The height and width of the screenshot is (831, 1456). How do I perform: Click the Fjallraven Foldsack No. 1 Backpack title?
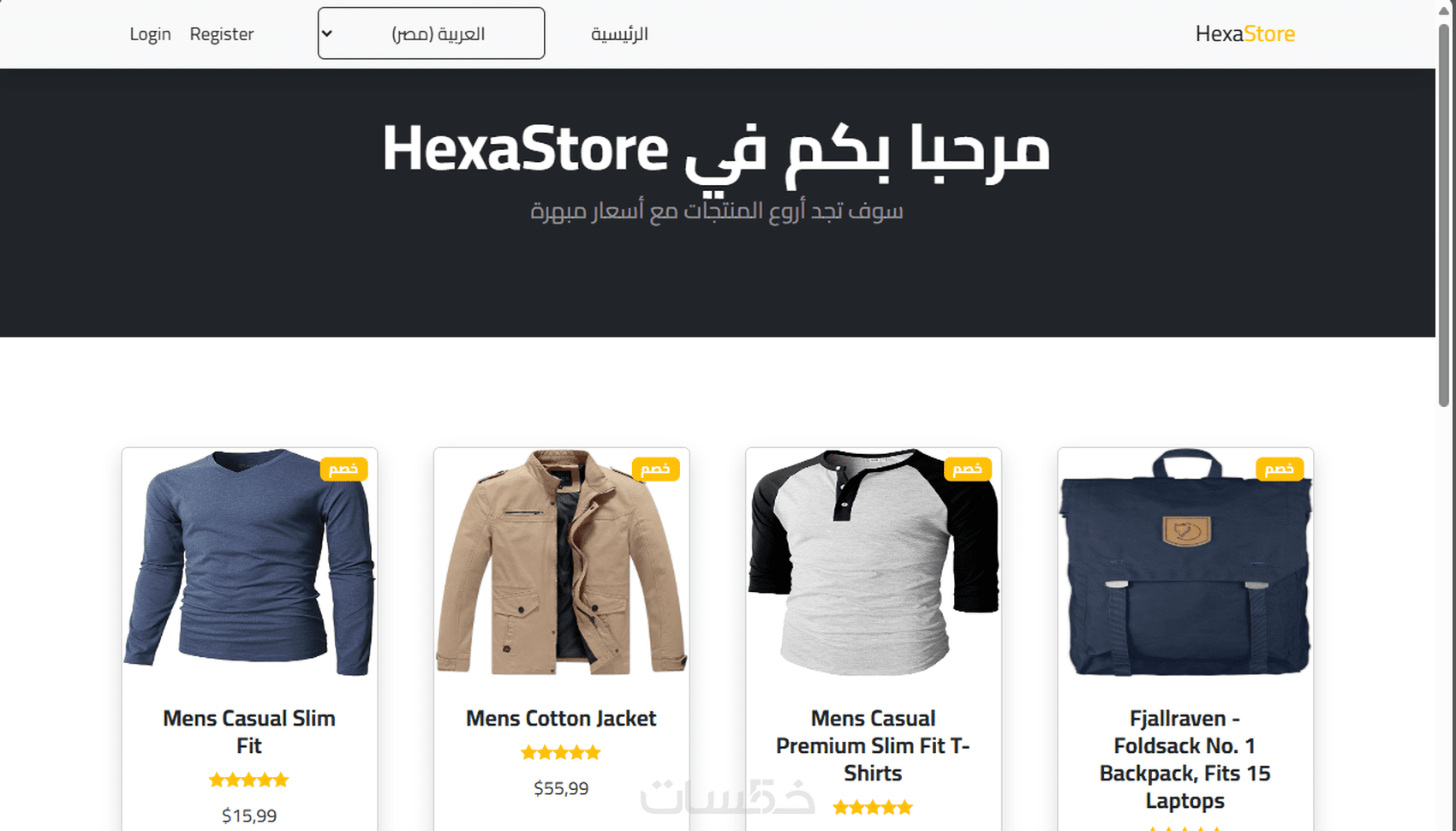(1184, 759)
